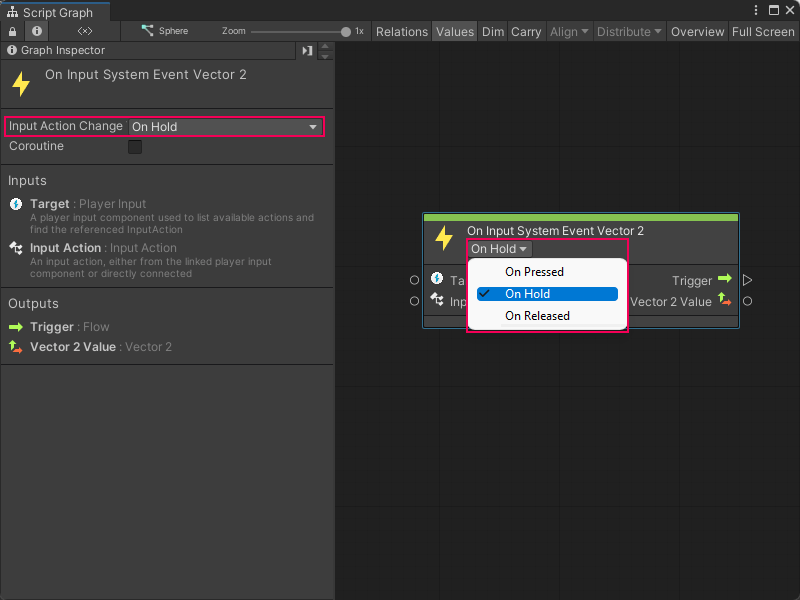Switch to the Script Graph tab

coord(55,10)
